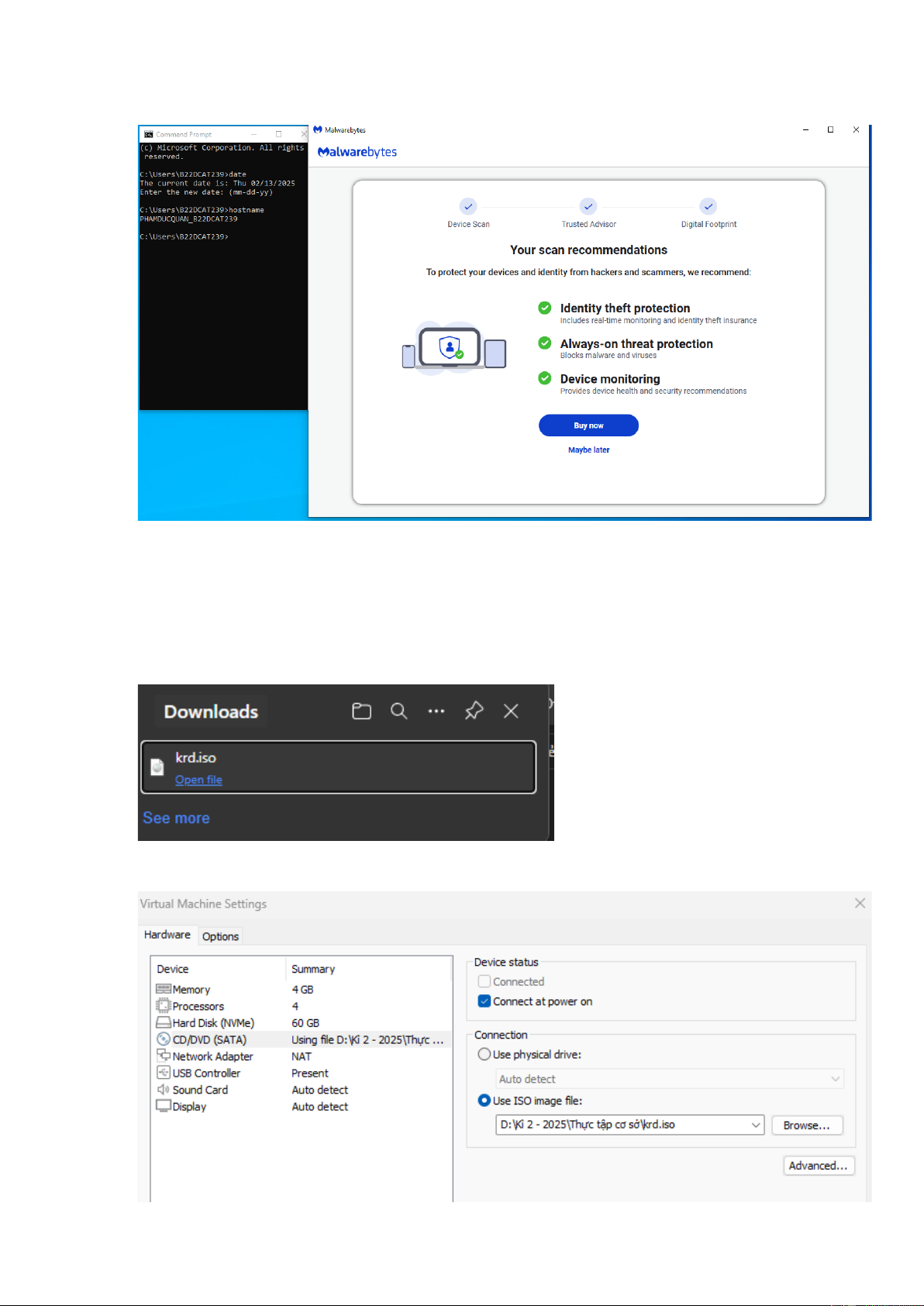Choose Use ISO image file option
The height and width of the screenshot is (1306, 924).
coord(484,1101)
